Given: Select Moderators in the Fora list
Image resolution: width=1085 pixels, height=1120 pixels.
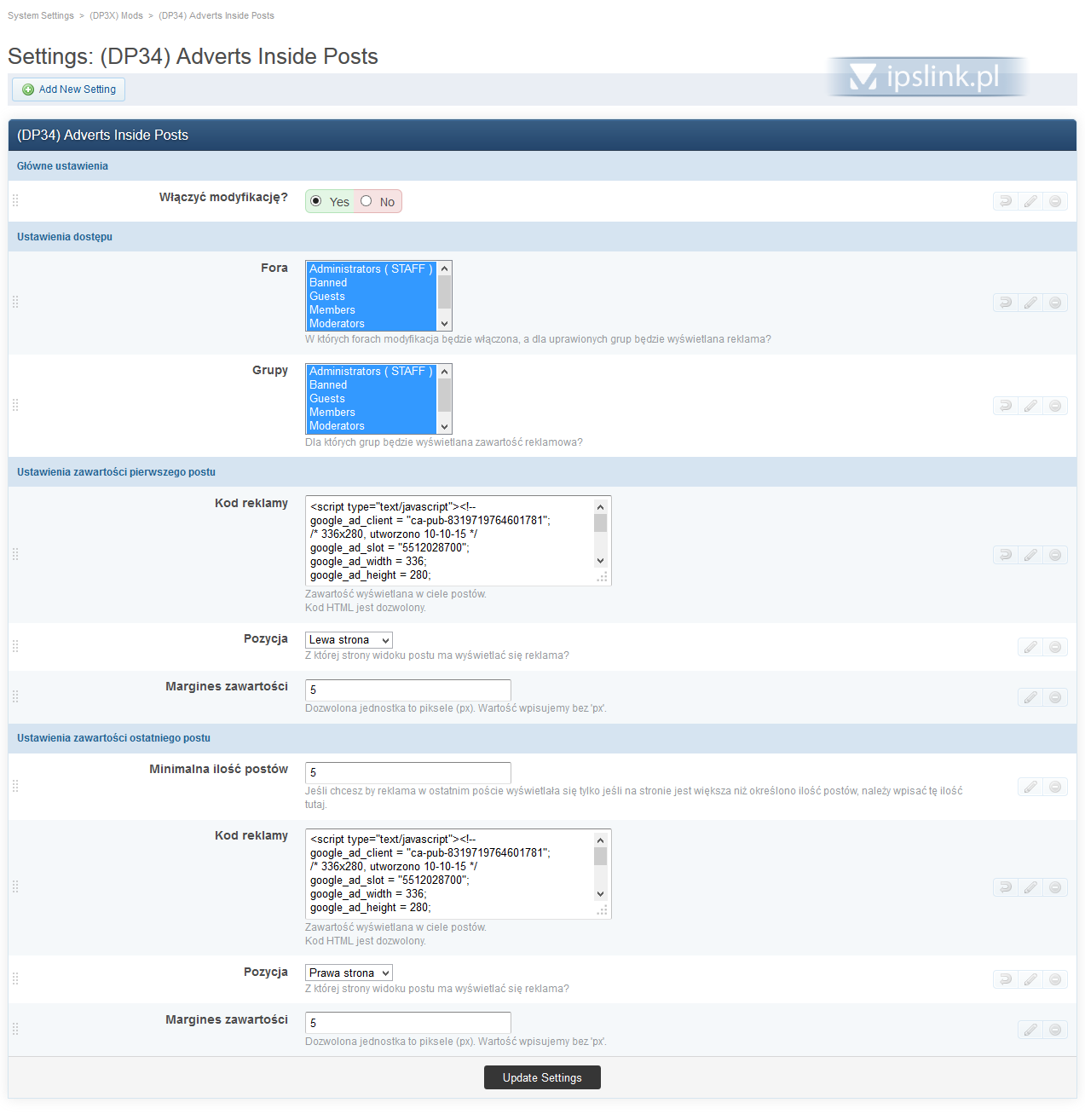Looking at the screenshot, I should 372,323.
